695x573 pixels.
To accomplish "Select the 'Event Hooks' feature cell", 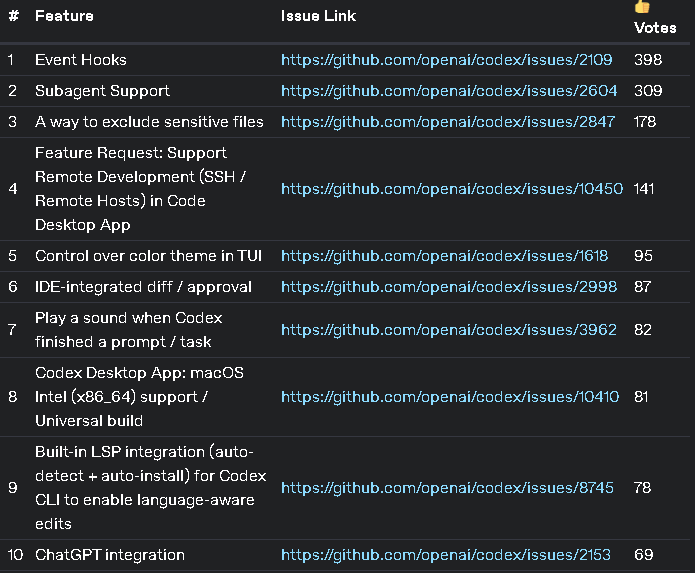I will pyautogui.click(x=81, y=60).
